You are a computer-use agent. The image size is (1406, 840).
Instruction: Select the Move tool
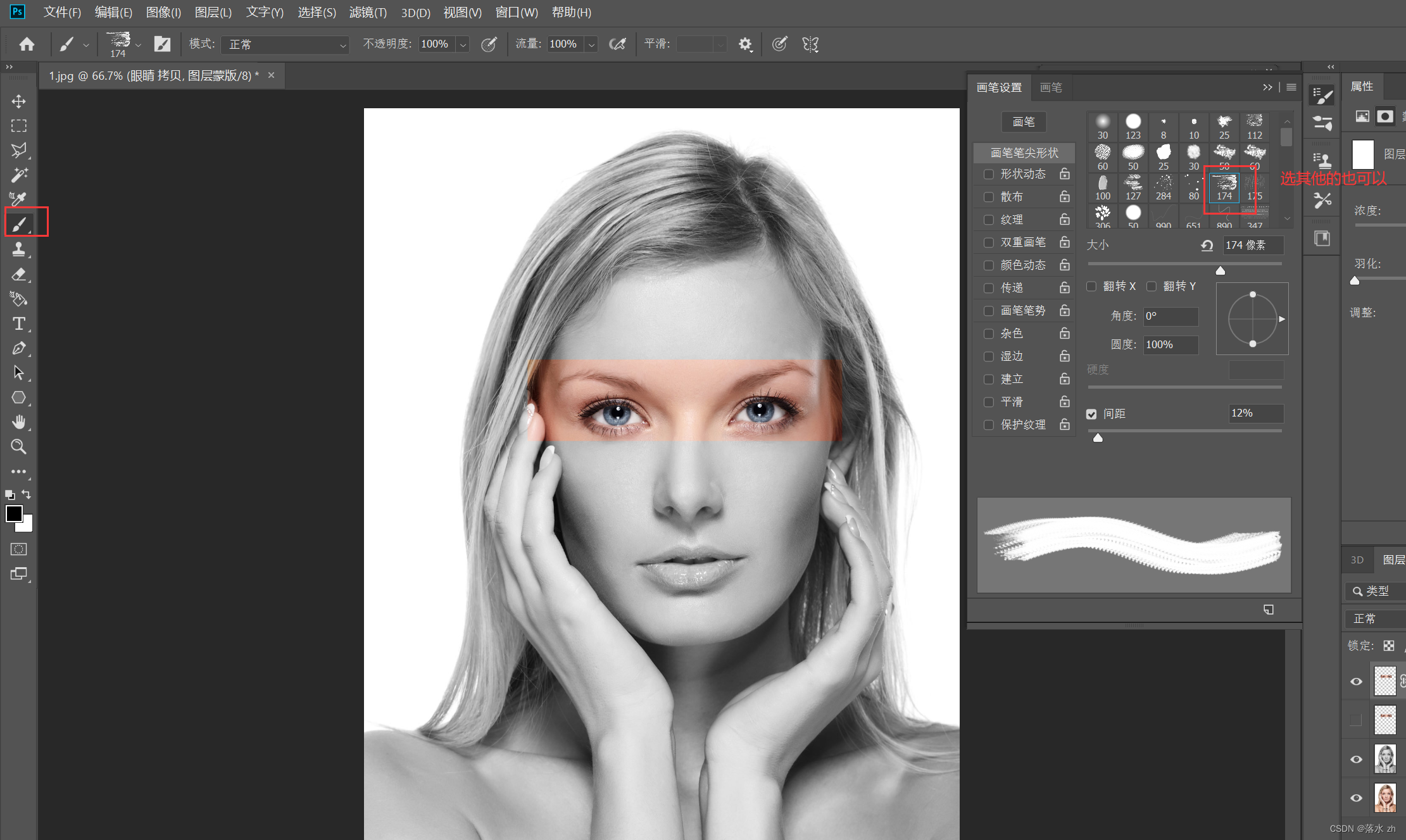click(x=18, y=101)
